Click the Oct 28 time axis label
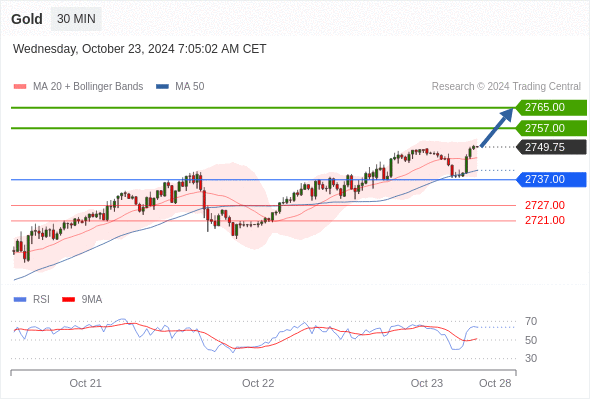 (x=495, y=383)
